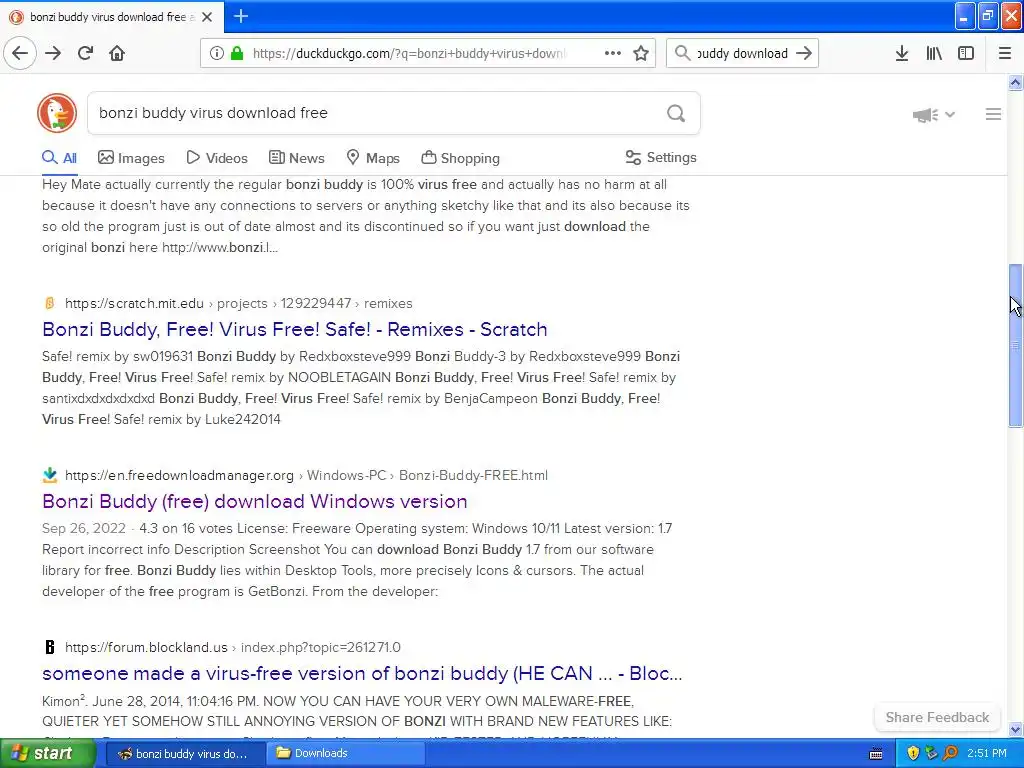Reload the current page
The image size is (1024, 768).
pyautogui.click(x=85, y=53)
